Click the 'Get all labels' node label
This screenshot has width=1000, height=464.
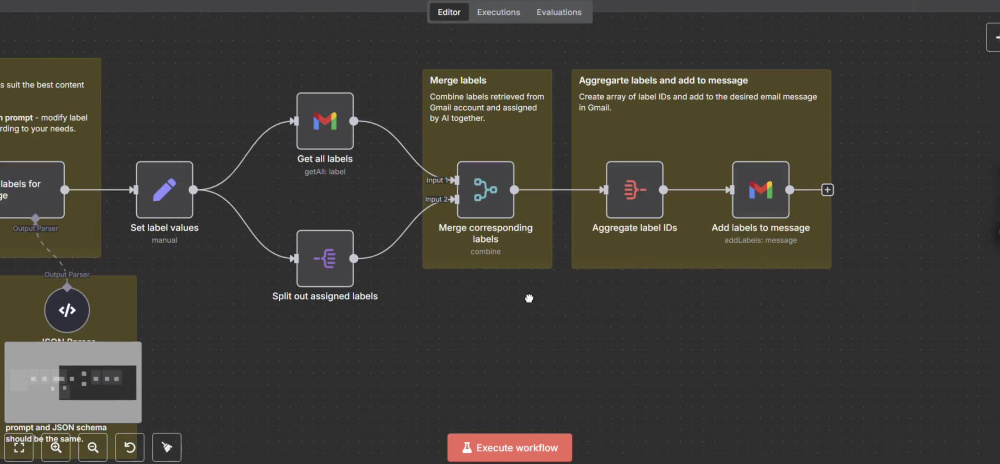(325, 159)
